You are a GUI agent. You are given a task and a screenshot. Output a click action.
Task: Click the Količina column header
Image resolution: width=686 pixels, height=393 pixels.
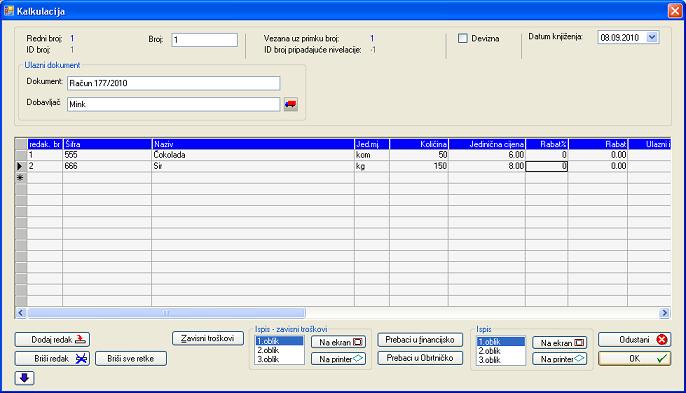click(x=419, y=144)
